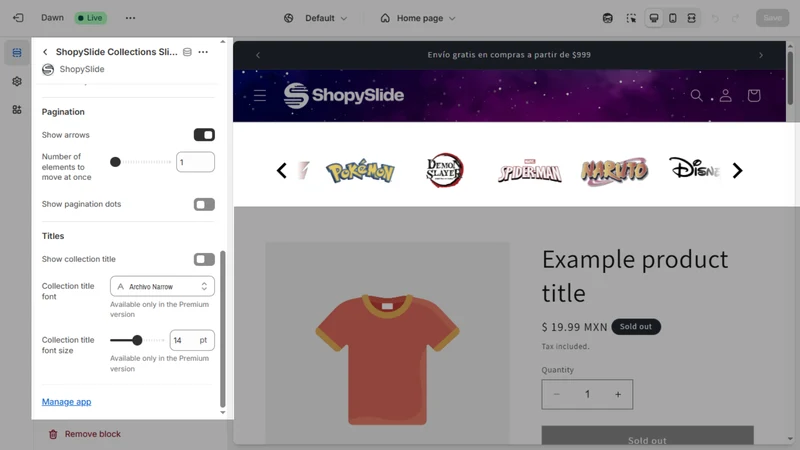Click the font size pt input field

(x=192, y=340)
